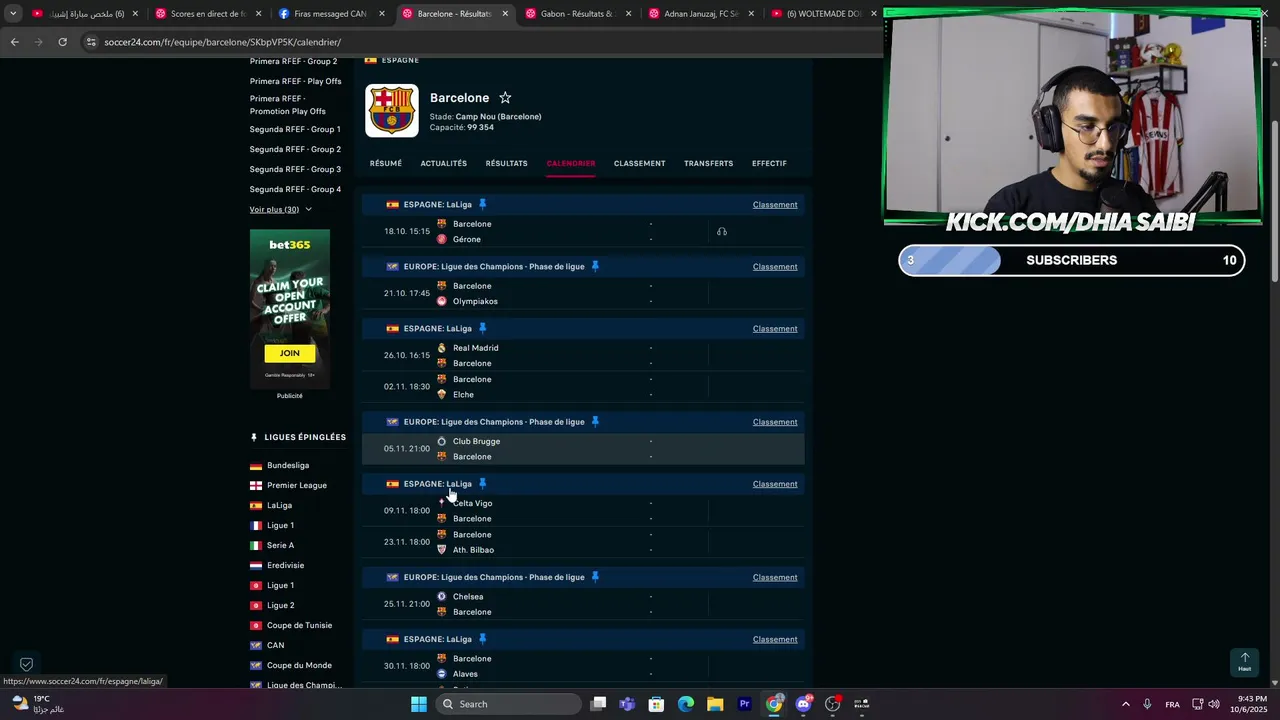This screenshot has height=720, width=1280.
Task: Open the tab search dropdown arrow
Action: coord(13,14)
